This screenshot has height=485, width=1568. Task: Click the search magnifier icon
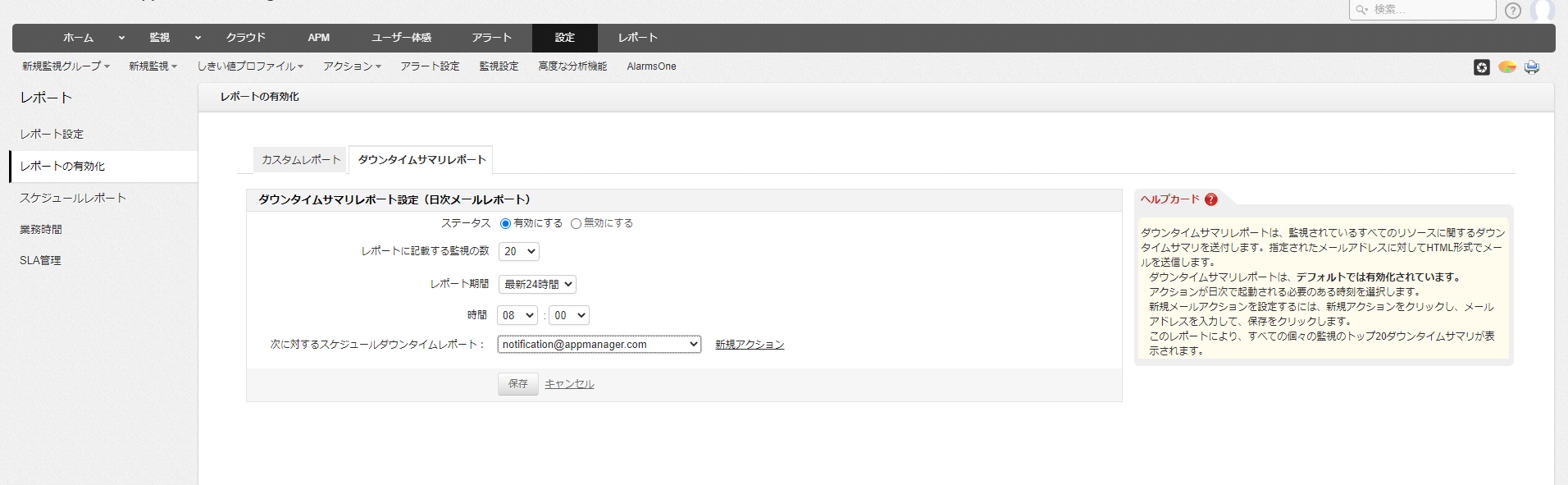[1361, 10]
